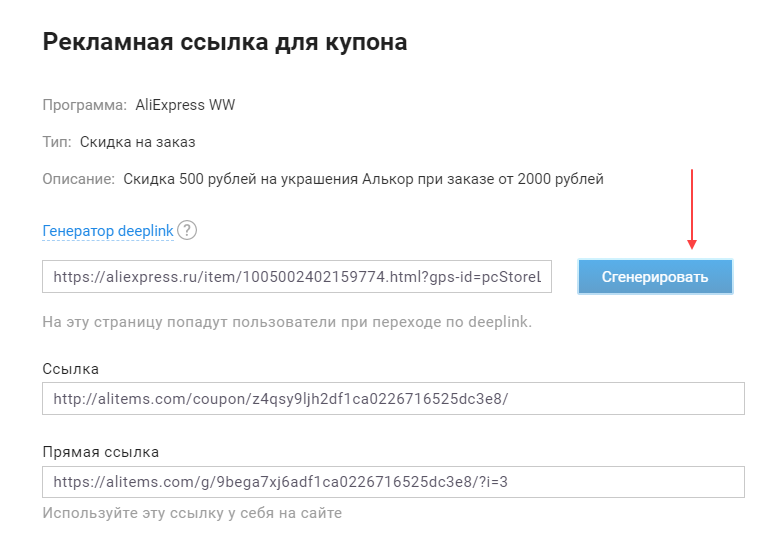This screenshot has width=784, height=554.
Task: Focus the aliexpress.ru deeplink URL field
Action: point(297,277)
